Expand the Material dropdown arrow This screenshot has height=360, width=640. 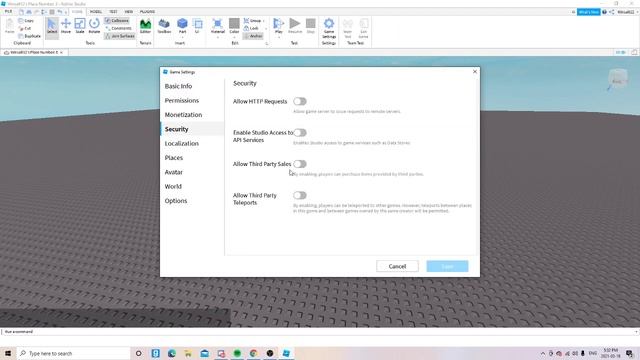218,38
